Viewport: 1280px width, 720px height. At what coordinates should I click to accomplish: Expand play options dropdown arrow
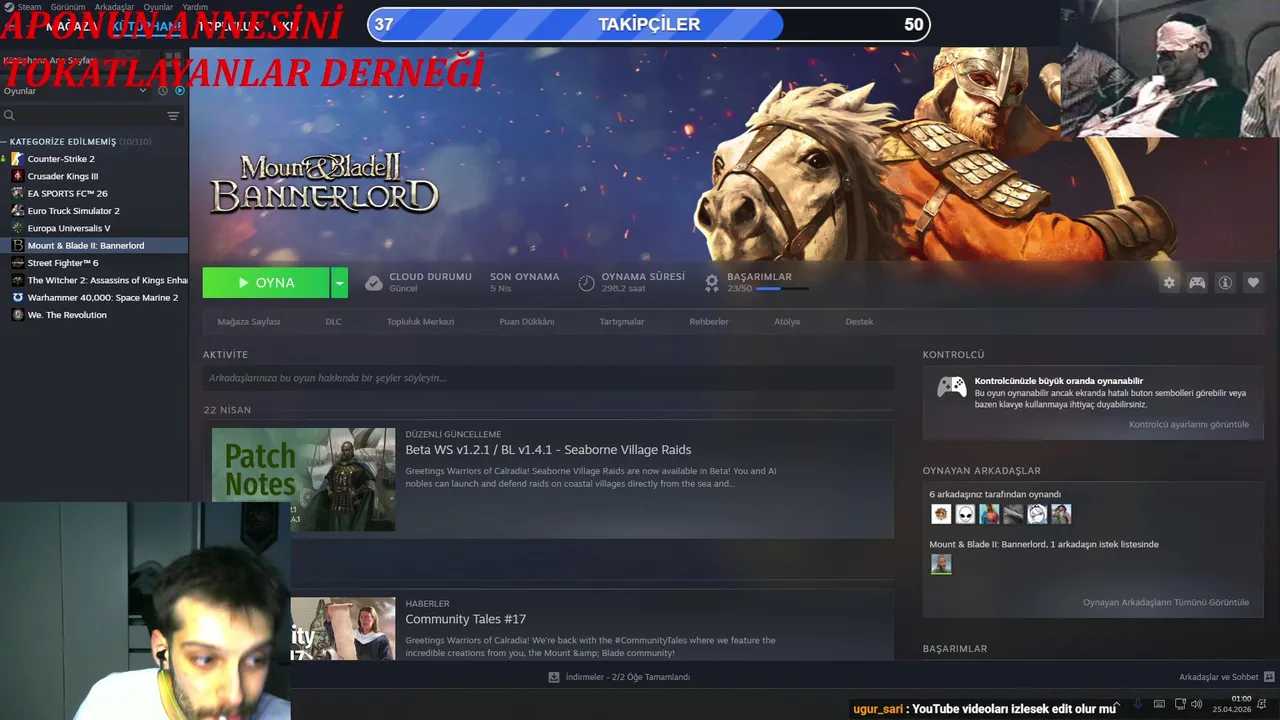[340, 283]
